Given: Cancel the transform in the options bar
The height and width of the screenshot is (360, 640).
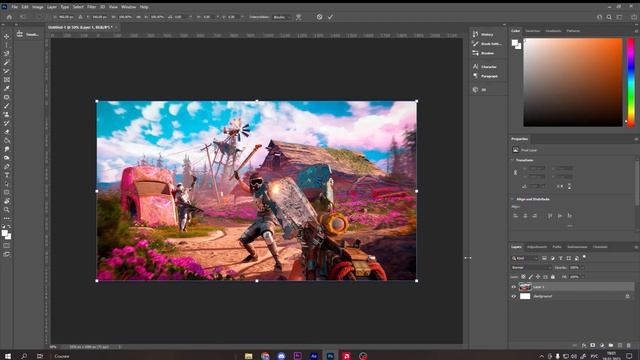Looking at the screenshot, I should coord(319,17).
